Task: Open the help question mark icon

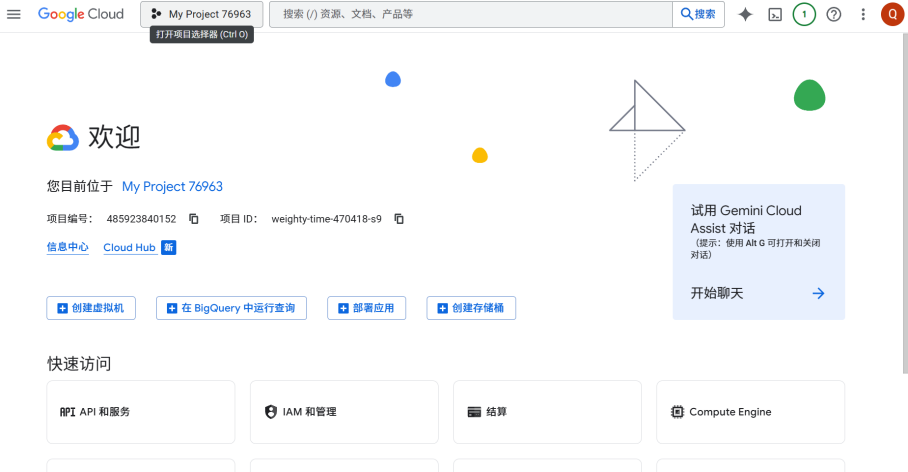Action: (x=833, y=14)
